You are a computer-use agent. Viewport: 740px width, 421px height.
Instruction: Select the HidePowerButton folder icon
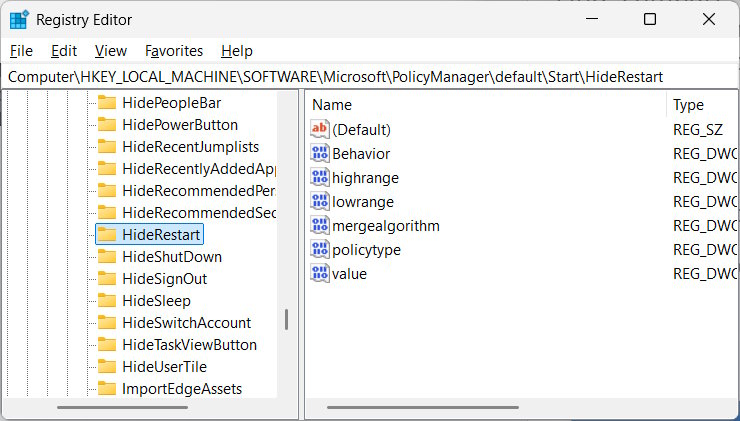point(107,125)
